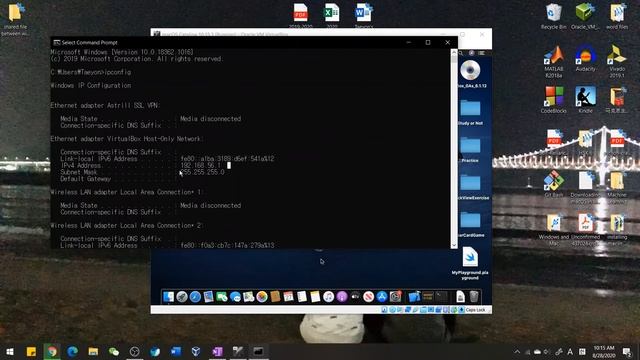Select the Study or Not folder

[x=470, y=112]
